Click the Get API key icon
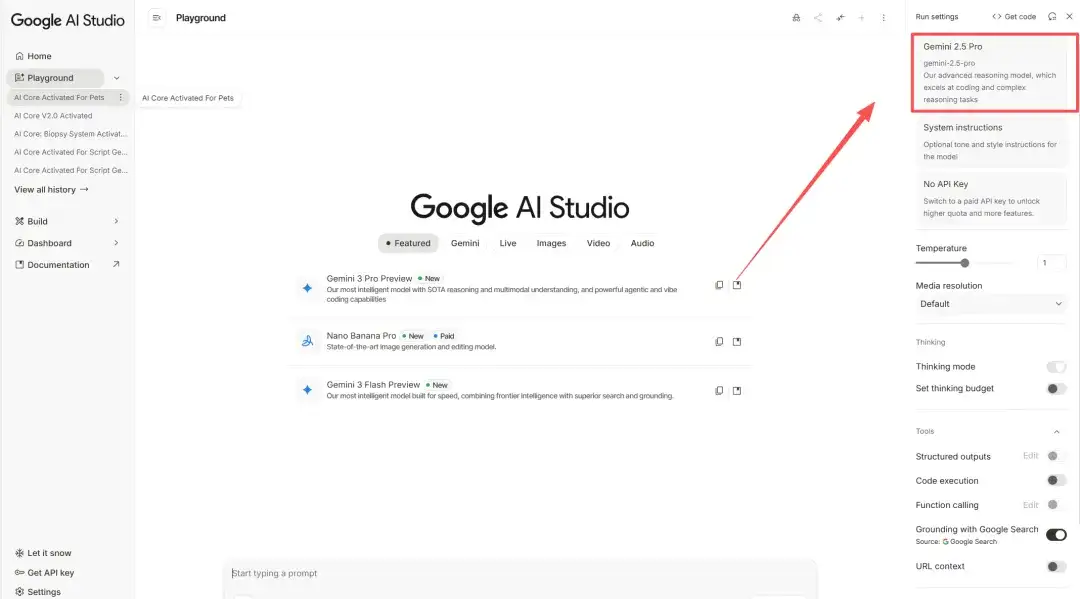Screen dimensions: 1080x599 [x=19, y=572]
